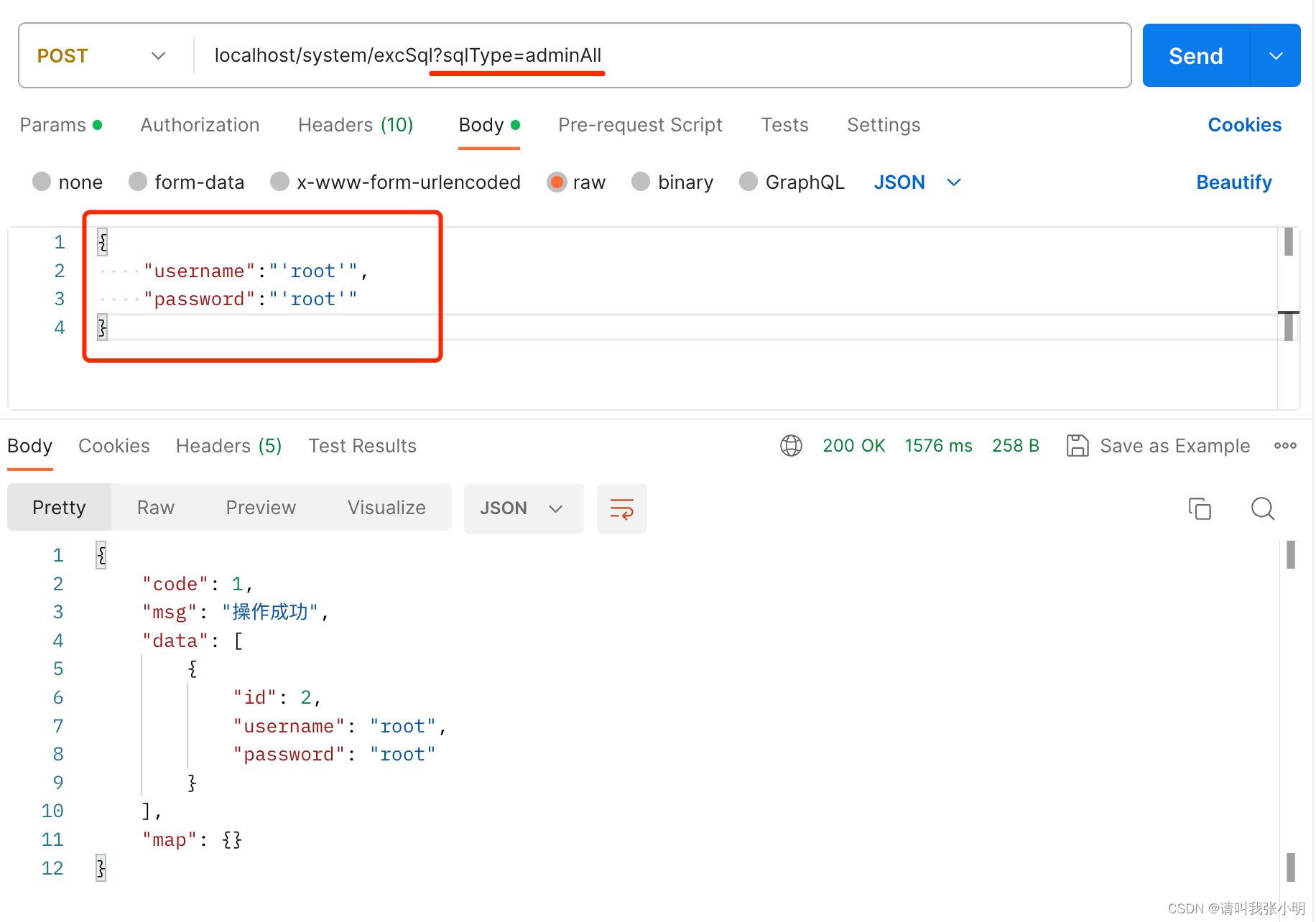This screenshot has width=1316, height=922.
Task: Open the request Settings tab
Action: [x=884, y=125]
